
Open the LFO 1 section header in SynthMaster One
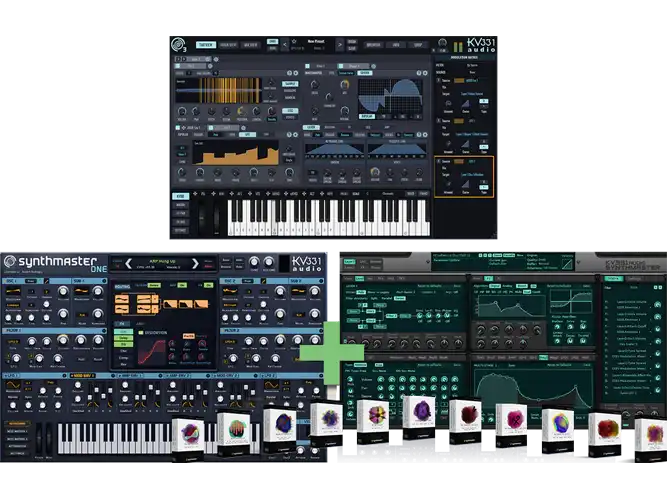(34, 376)
